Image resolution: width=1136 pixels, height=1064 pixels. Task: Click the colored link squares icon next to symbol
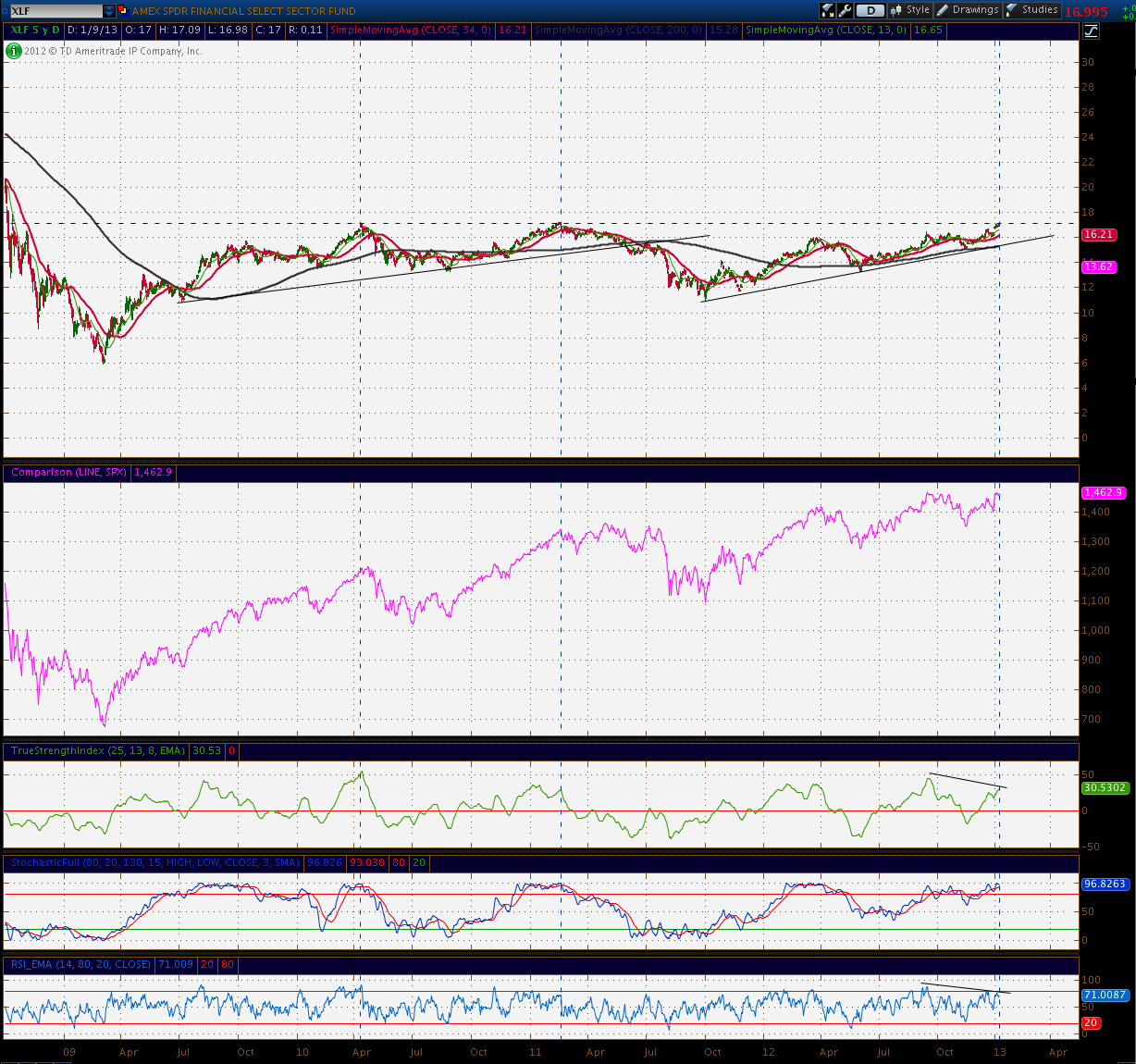pyautogui.click(x=123, y=11)
